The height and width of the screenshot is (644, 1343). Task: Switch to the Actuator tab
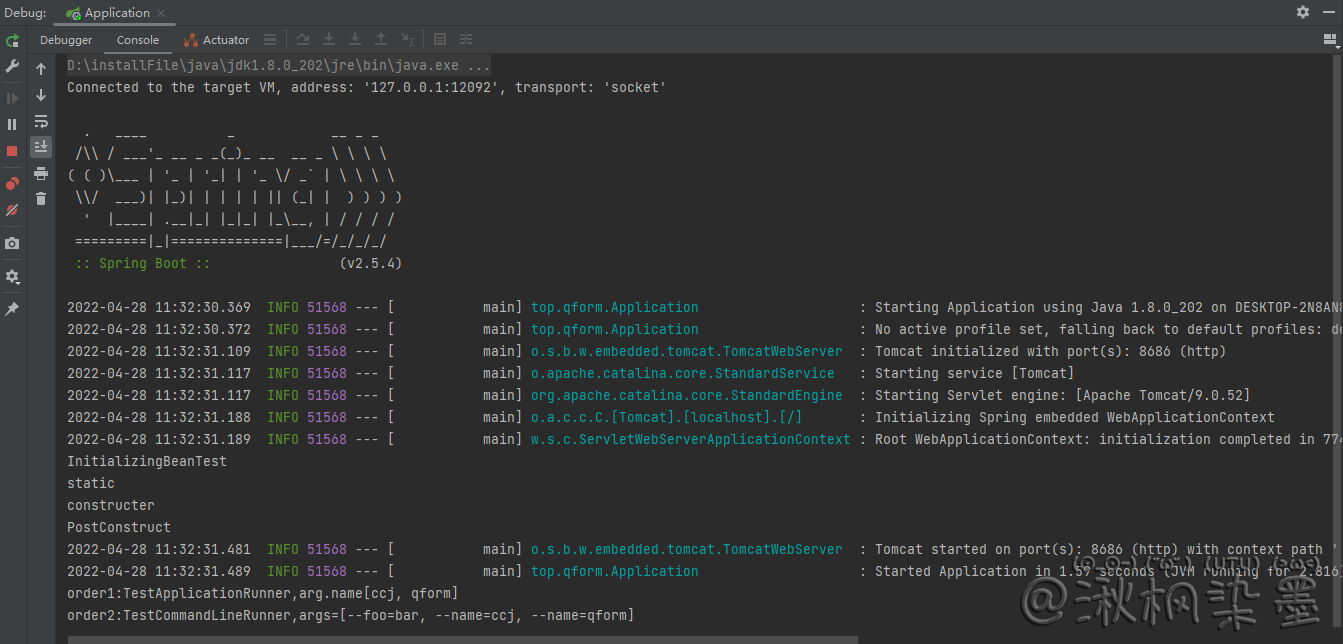point(217,40)
